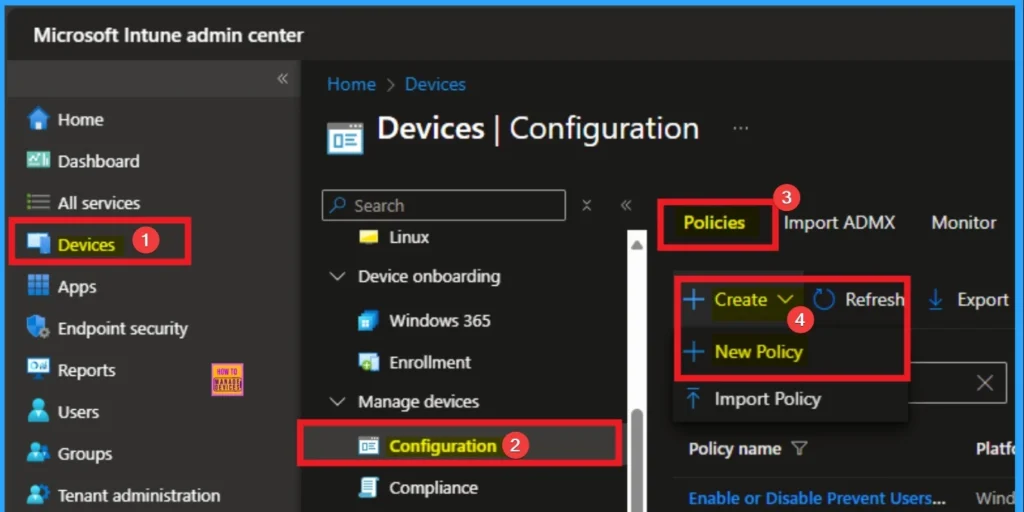Click the magnifier icon in Search box

coord(338,206)
